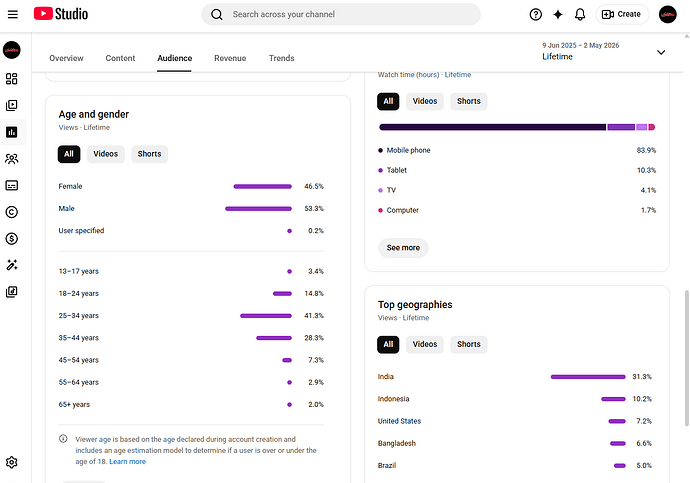The image size is (690, 483).
Task: Filter Age and gender by Videos
Action: pyautogui.click(x=106, y=154)
